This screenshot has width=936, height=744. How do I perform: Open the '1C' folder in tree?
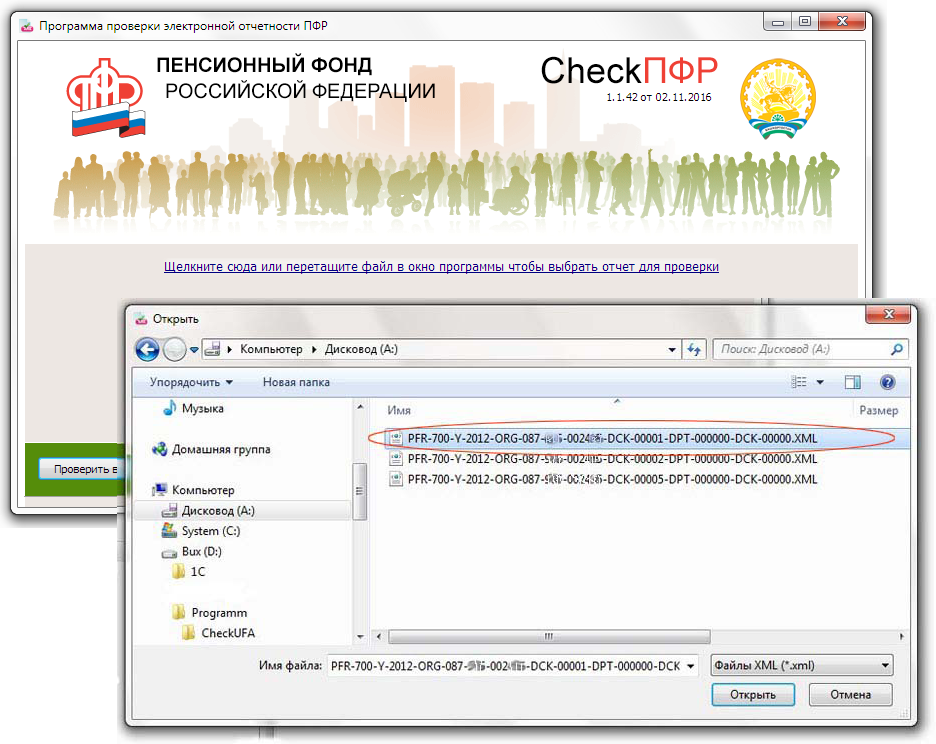(198, 571)
